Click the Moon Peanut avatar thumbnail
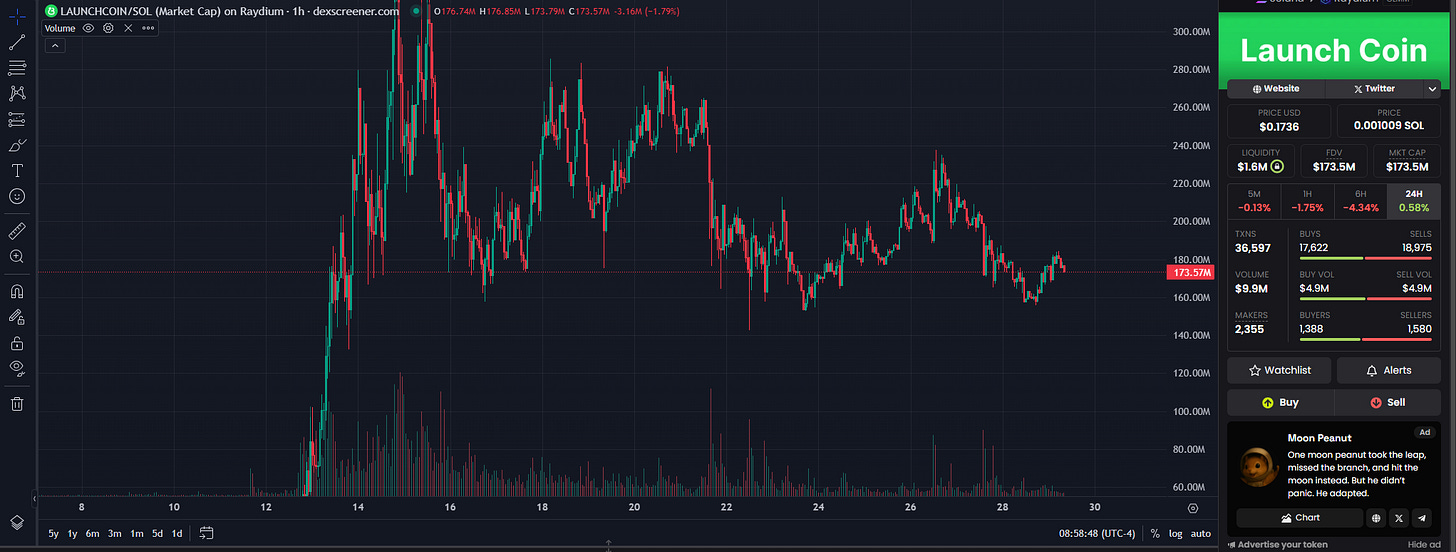The image size is (1456, 552). coord(1257,466)
